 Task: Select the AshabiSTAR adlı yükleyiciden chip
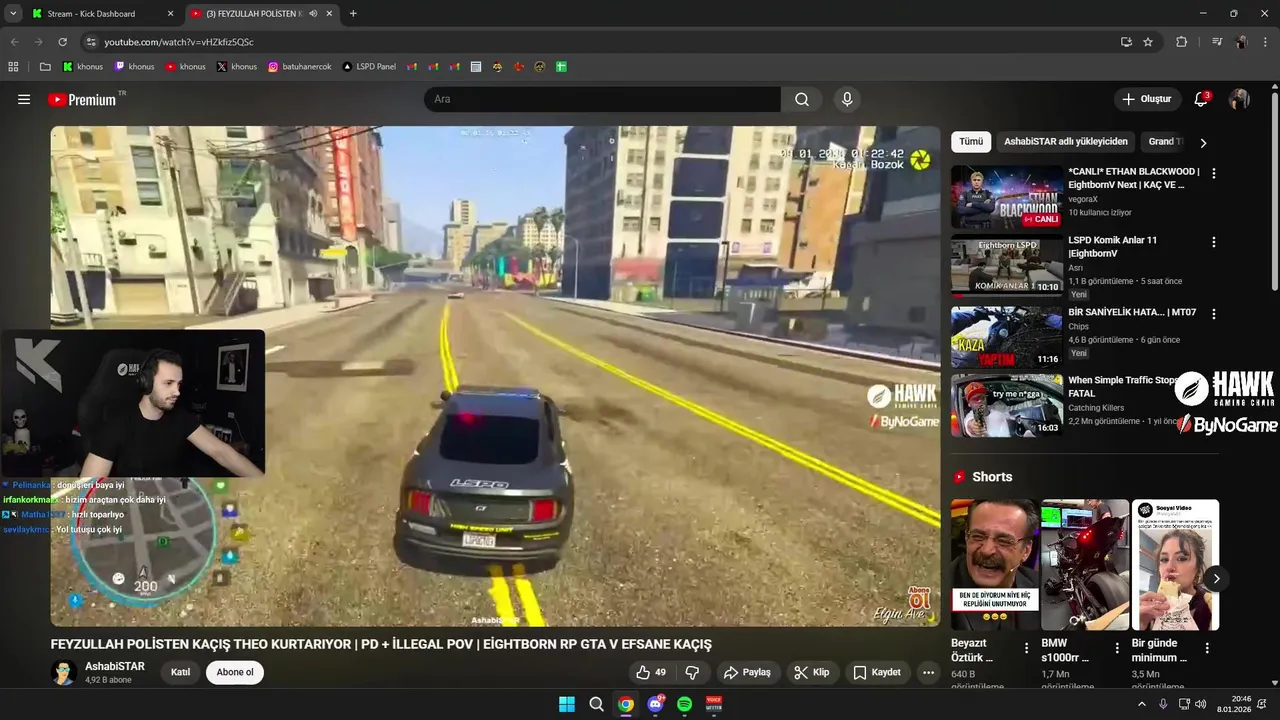(1066, 142)
